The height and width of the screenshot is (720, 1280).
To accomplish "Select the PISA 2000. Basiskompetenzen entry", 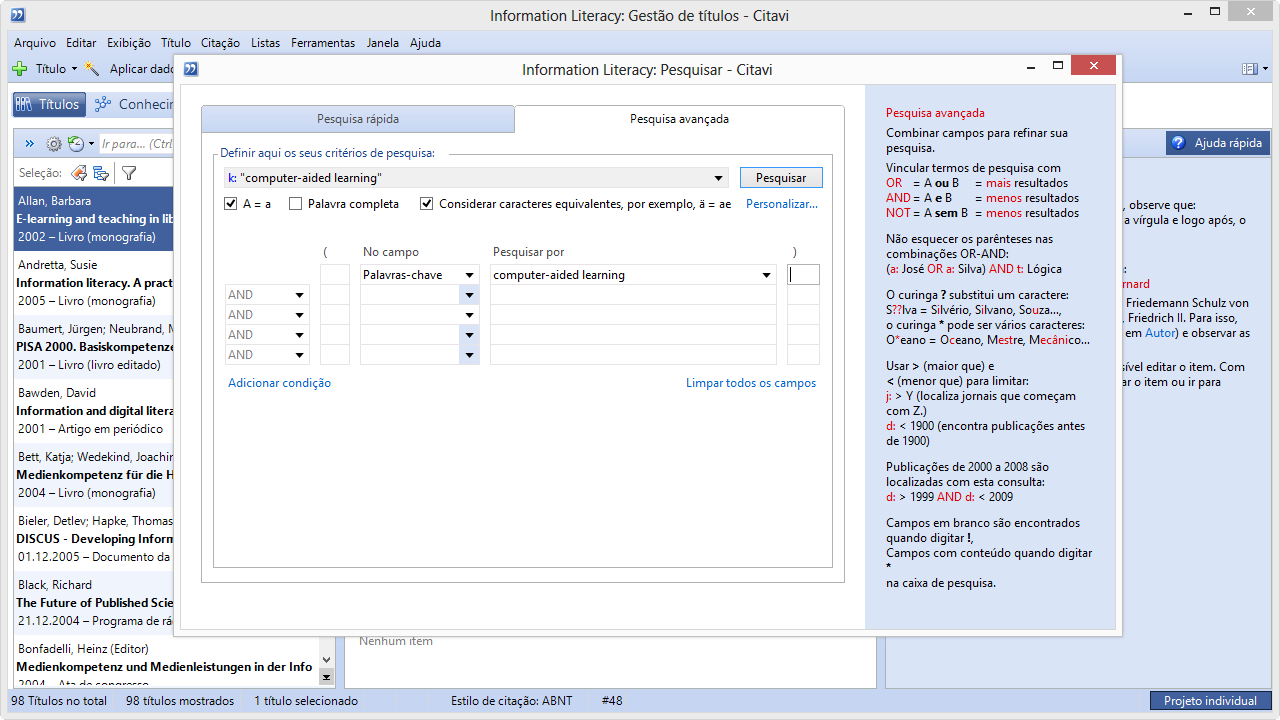I will (x=94, y=347).
